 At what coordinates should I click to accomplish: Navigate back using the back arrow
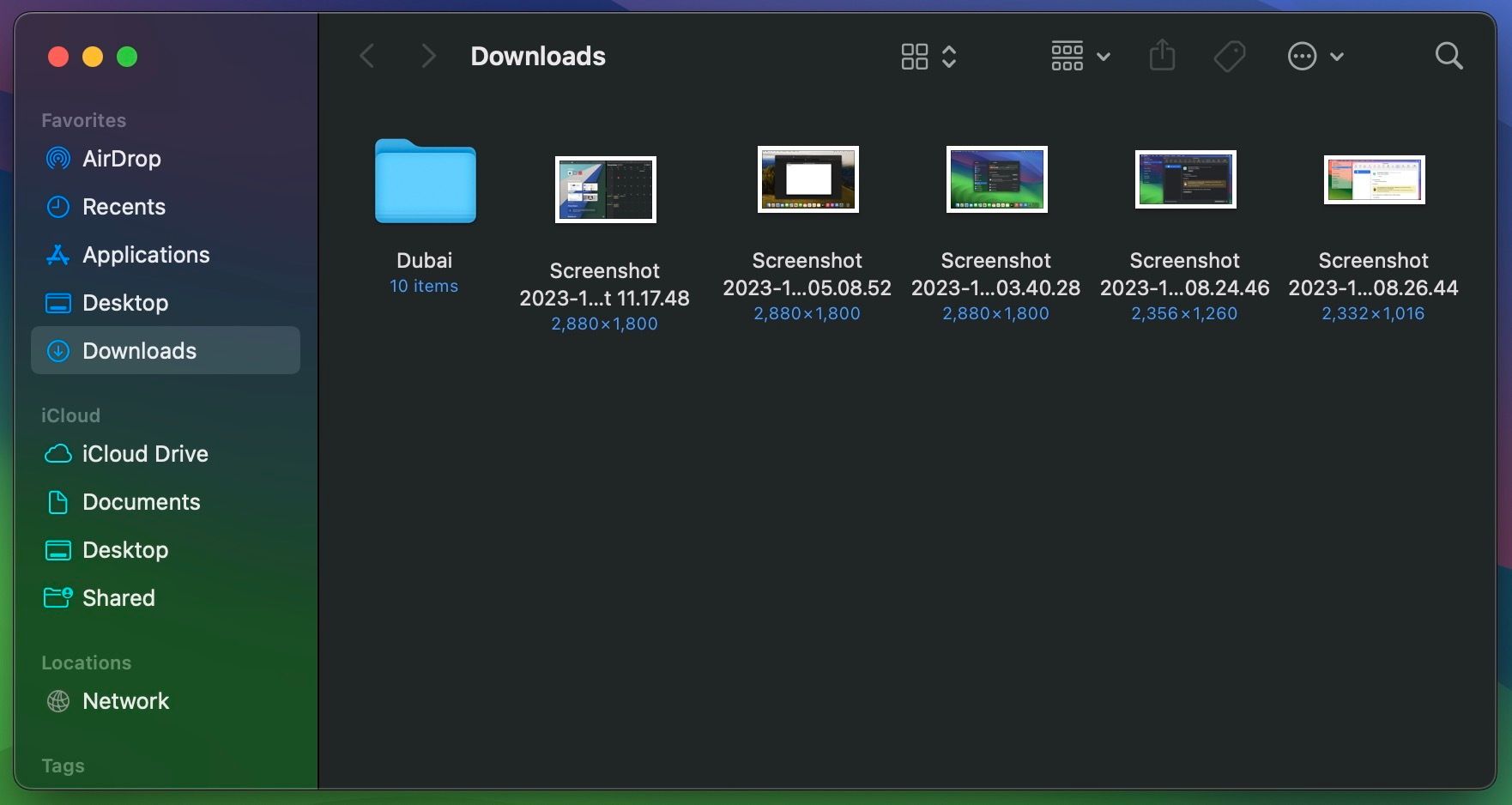[x=367, y=55]
